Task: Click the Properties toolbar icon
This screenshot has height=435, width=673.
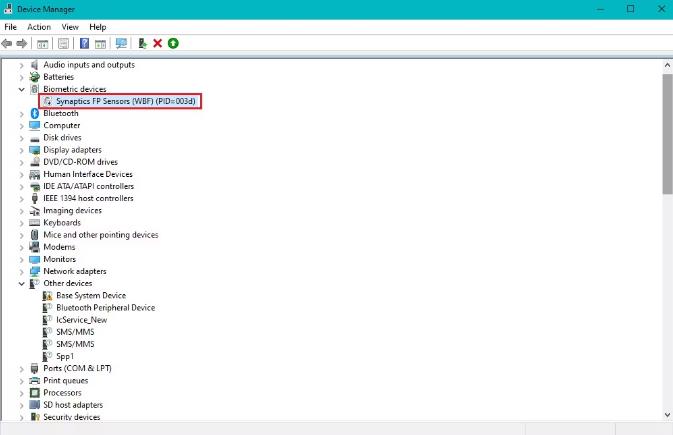Action: tap(64, 43)
